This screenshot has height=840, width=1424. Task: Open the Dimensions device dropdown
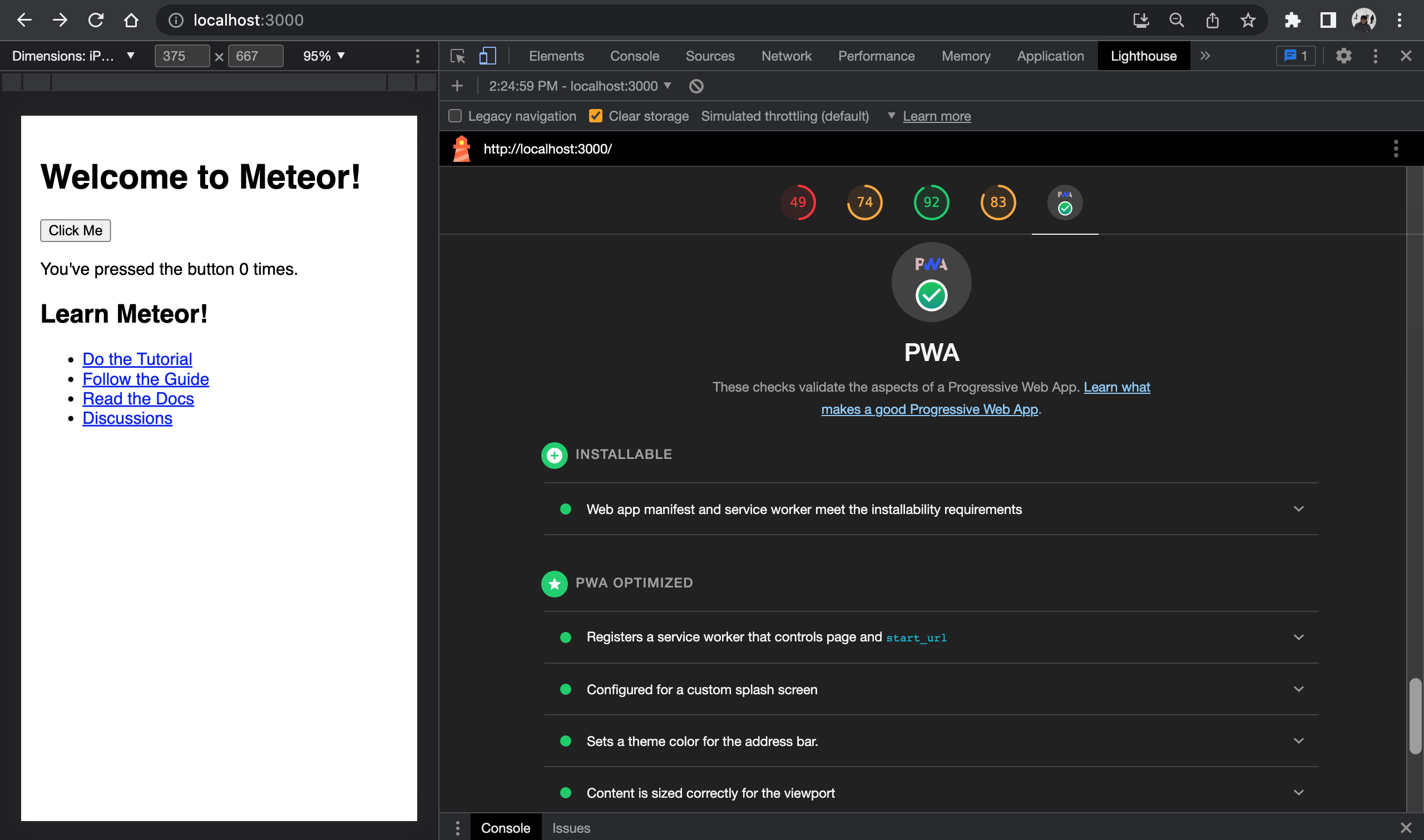[73, 56]
